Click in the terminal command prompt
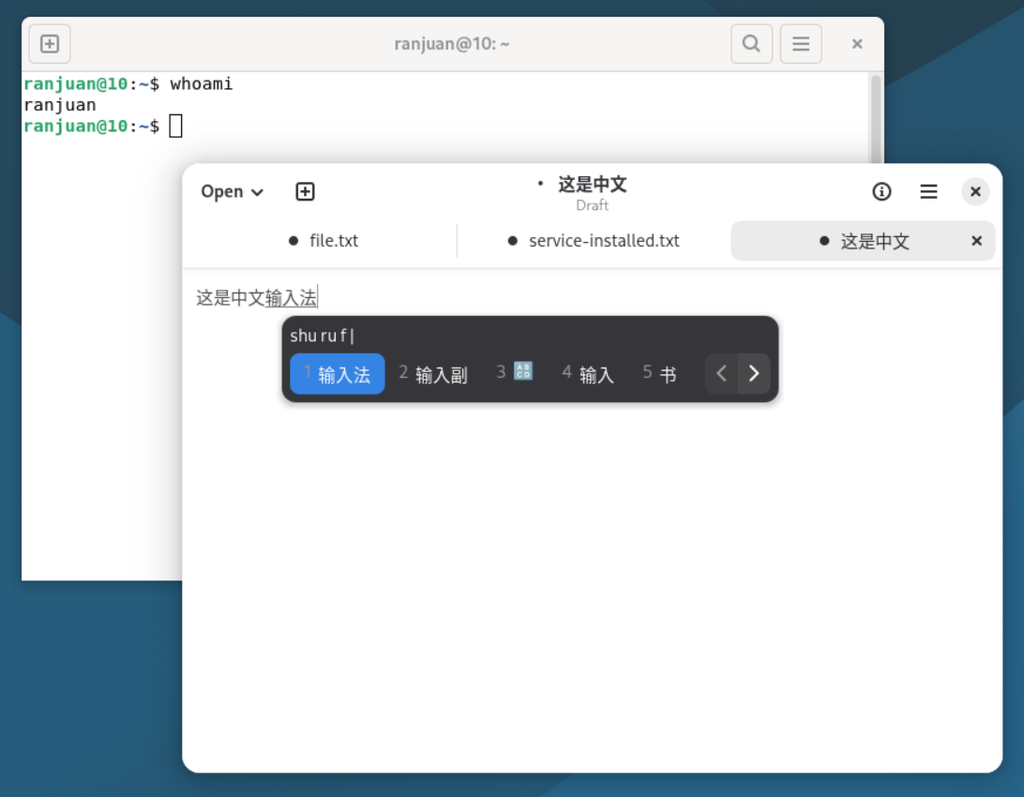The height and width of the screenshot is (797, 1024). click(176, 126)
